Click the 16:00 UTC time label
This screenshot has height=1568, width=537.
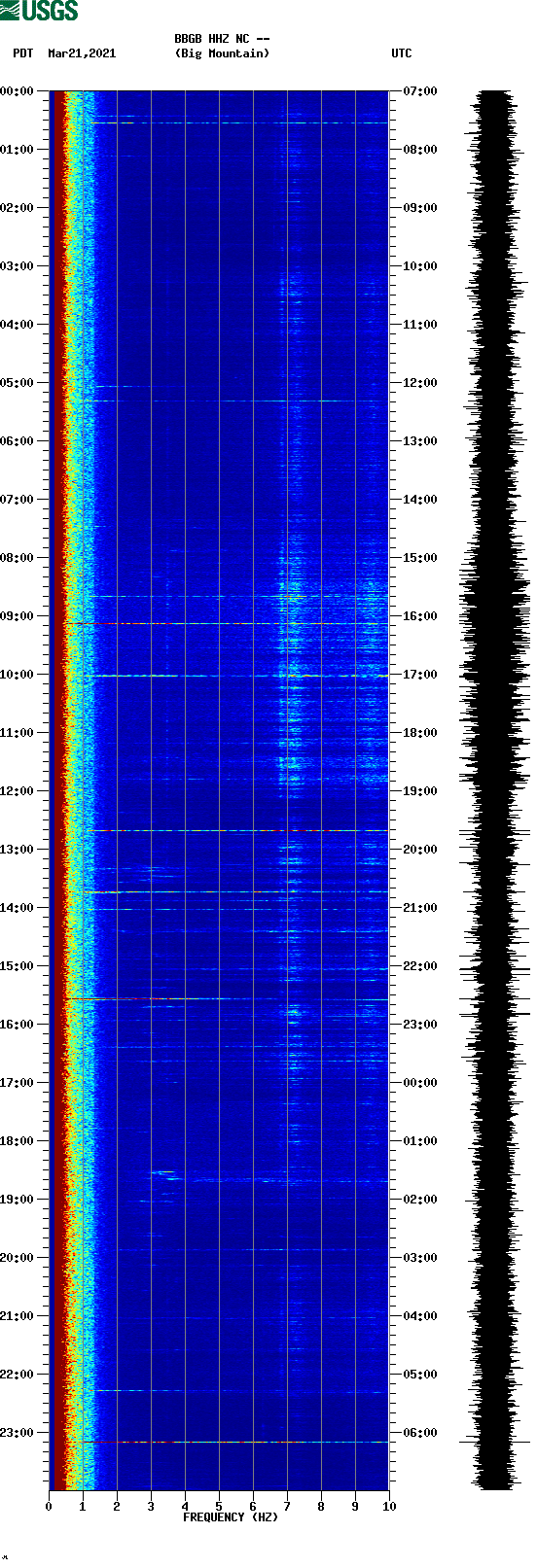(420, 616)
